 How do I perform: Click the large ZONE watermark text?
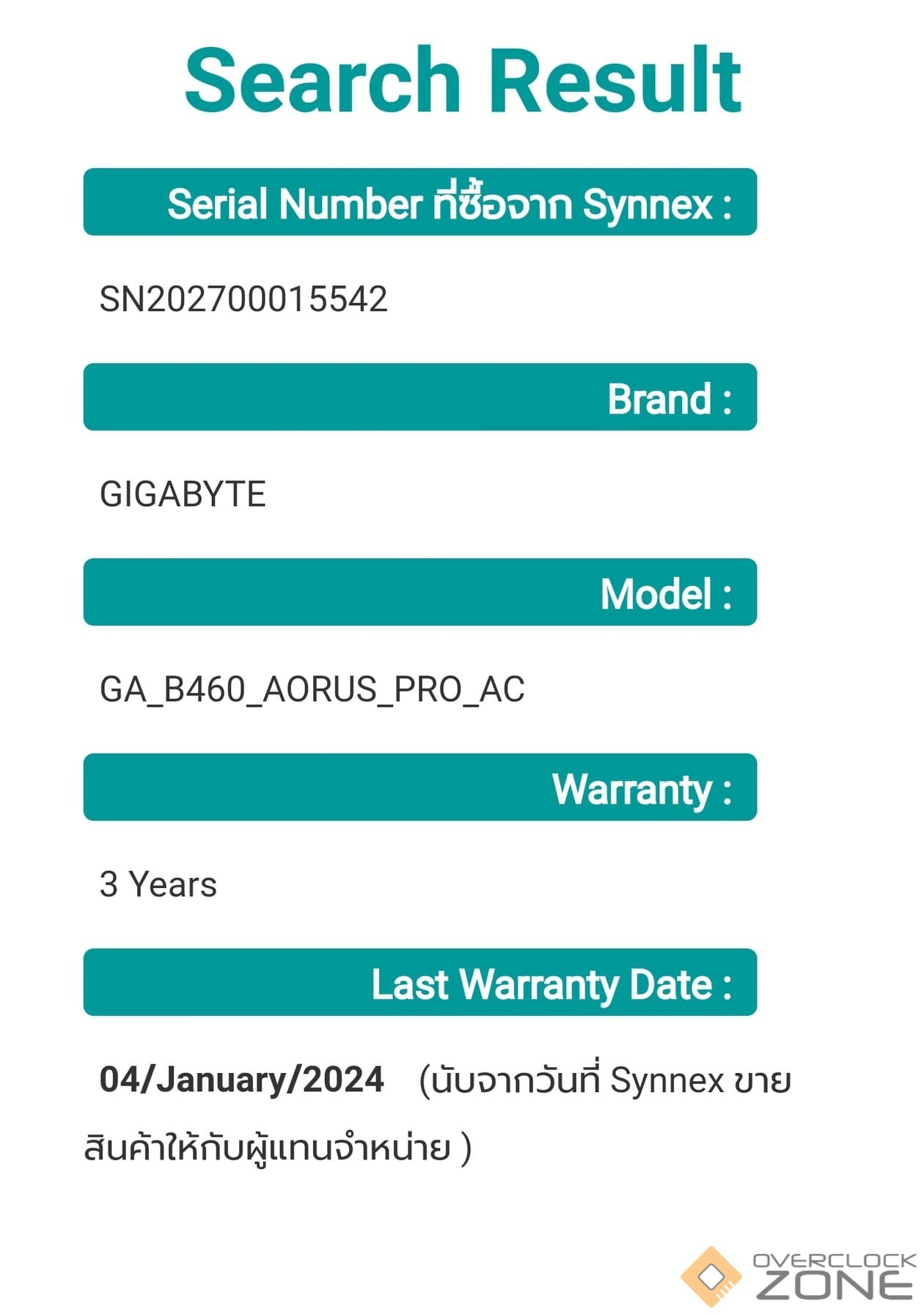click(x=835, y=1286)
